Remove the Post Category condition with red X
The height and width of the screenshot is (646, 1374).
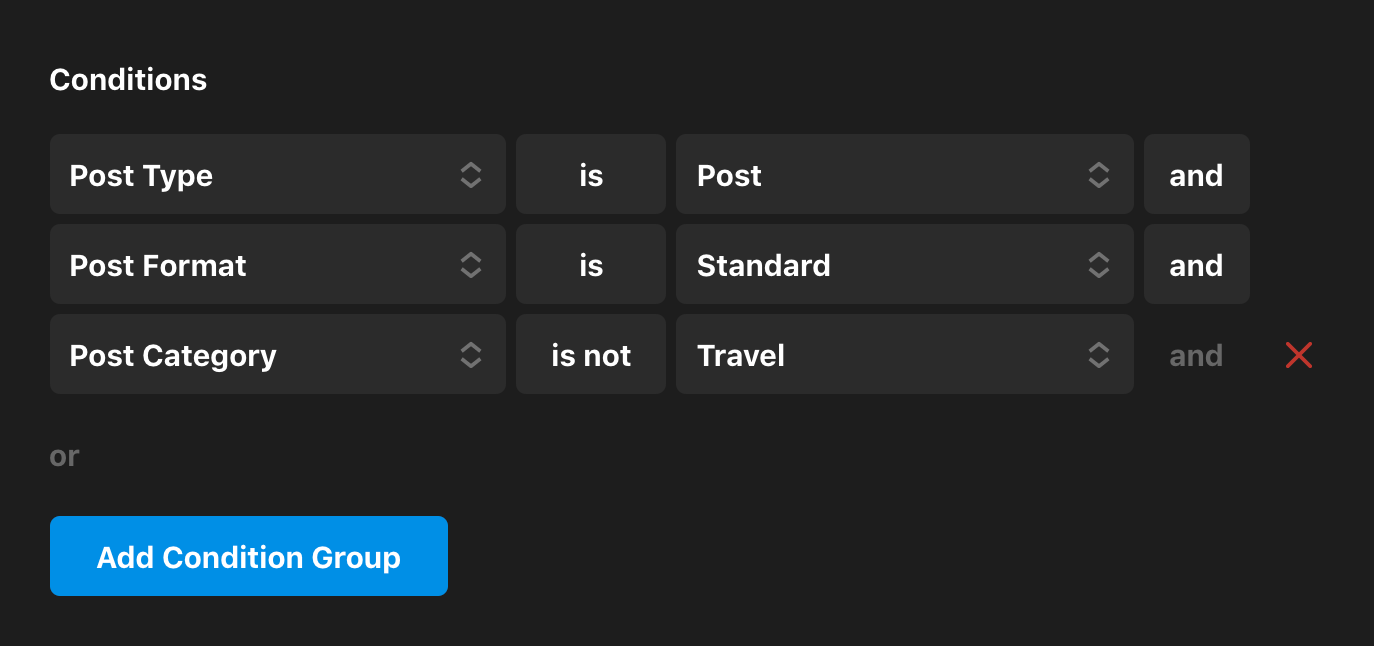pos(1298,355)
